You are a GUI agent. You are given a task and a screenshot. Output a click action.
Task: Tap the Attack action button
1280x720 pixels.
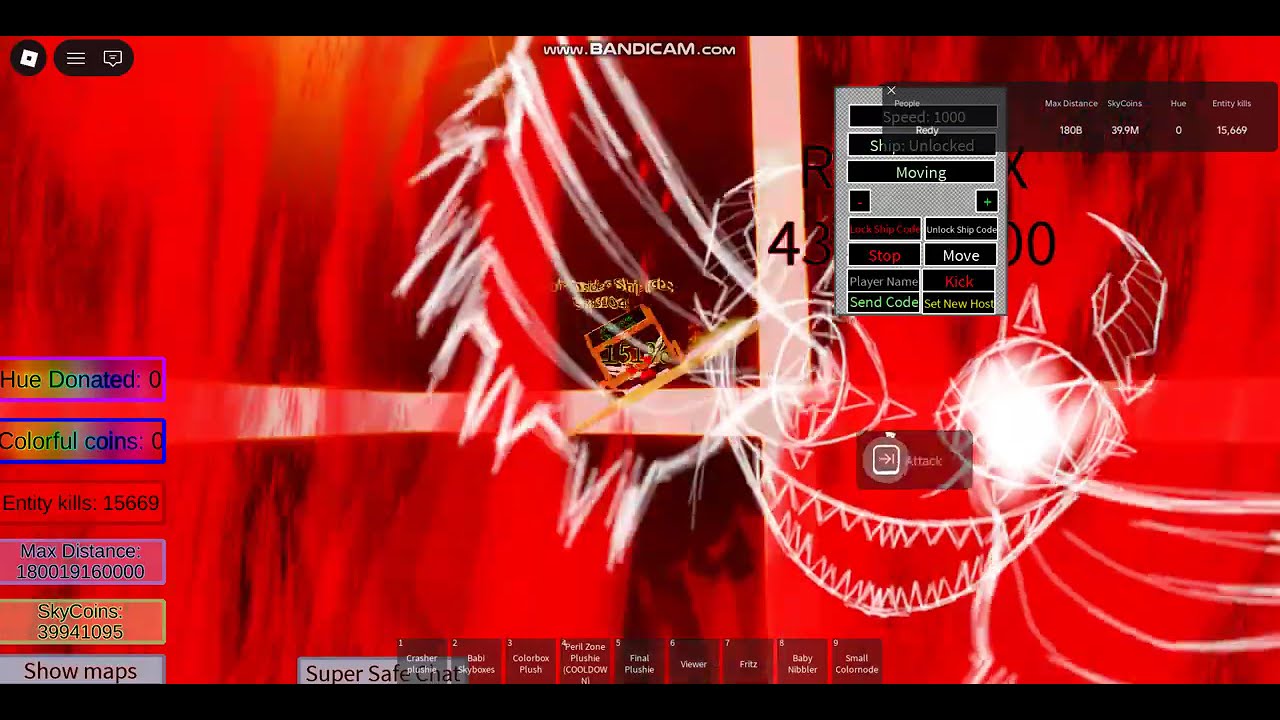[914, 460]
